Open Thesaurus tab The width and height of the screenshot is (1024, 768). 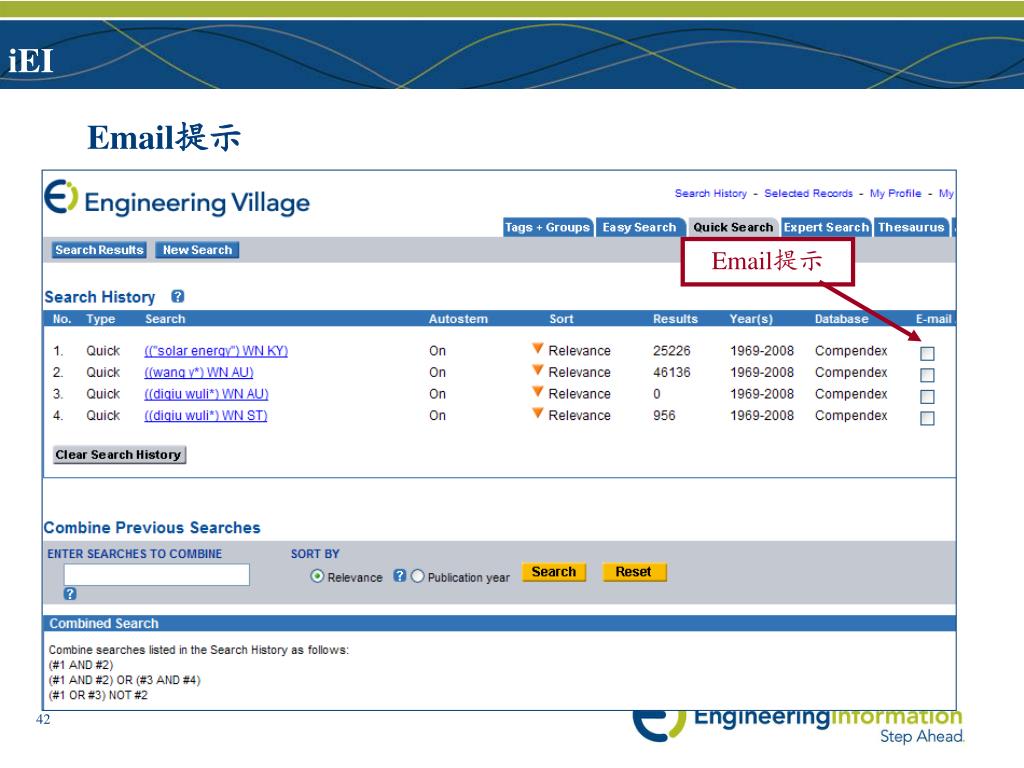coord(911,227)
